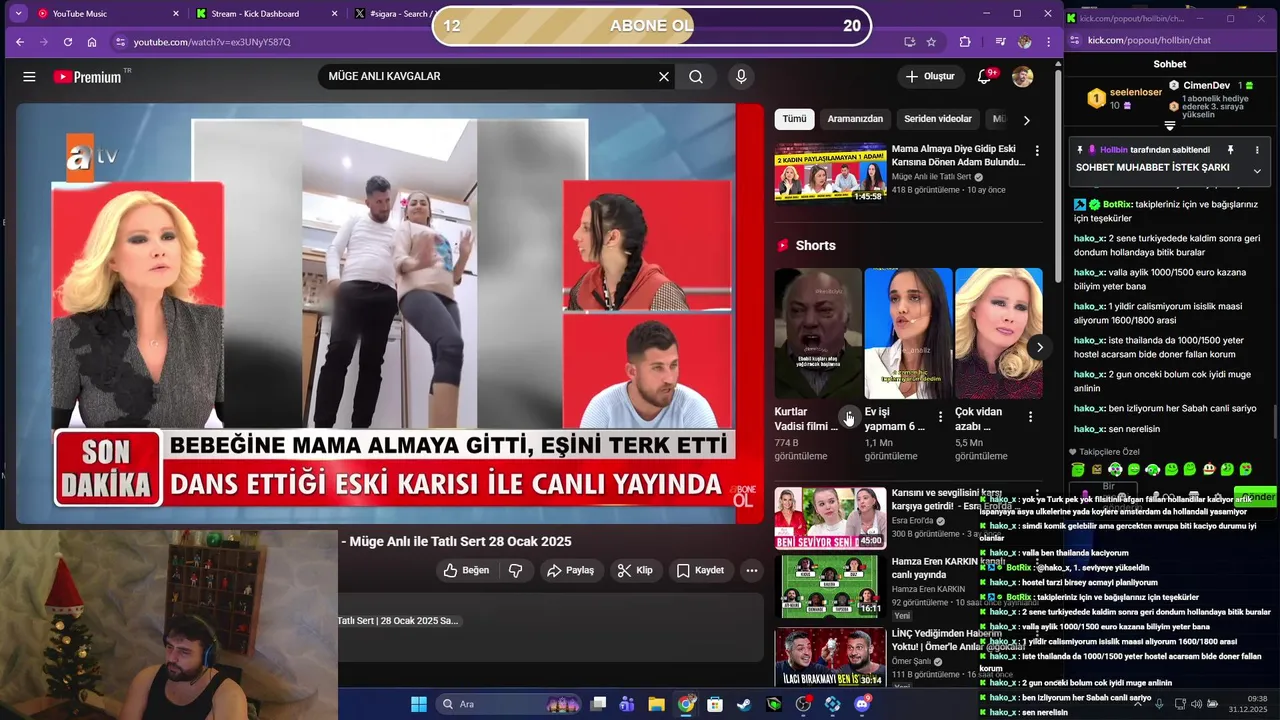Select the Tümü filter chip
1280x720 pixels.
point(794,119)
